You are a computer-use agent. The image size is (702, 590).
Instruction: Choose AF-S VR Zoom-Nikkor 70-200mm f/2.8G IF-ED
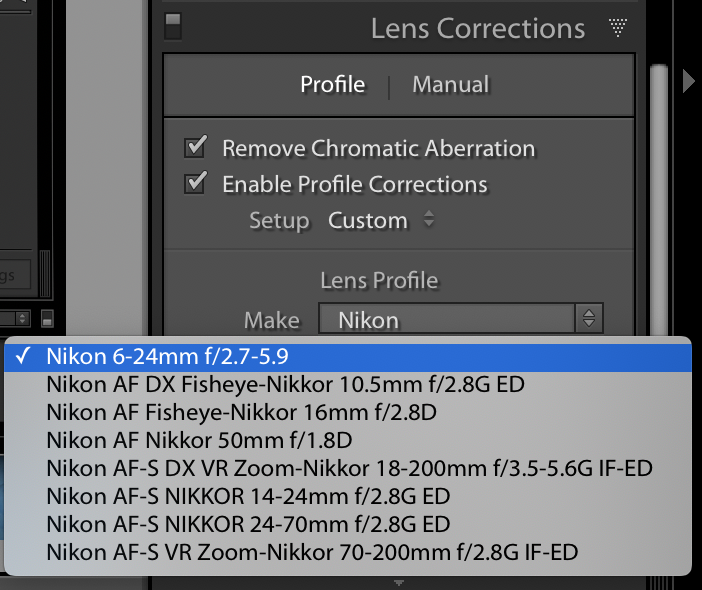click(x=348, y=552)
